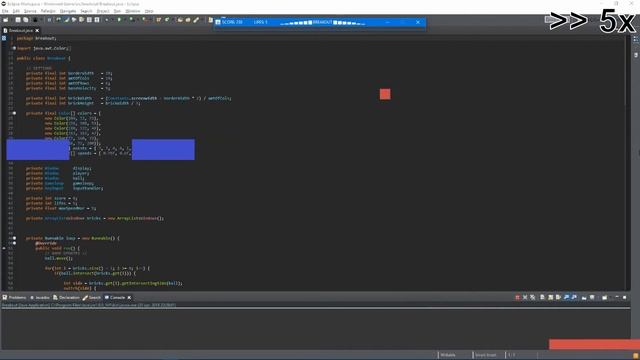Click the Task List icon on right trim
640x360 pixels.
pyautogui.click(x=636, y=55)
